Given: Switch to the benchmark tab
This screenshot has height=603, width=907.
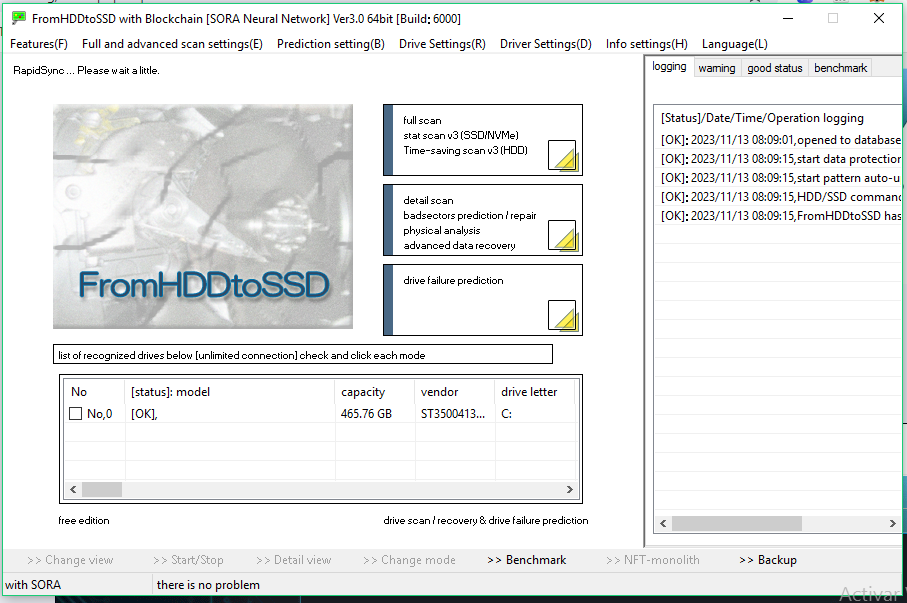Looking at the screenshot, I should click(x=840, y=68).
